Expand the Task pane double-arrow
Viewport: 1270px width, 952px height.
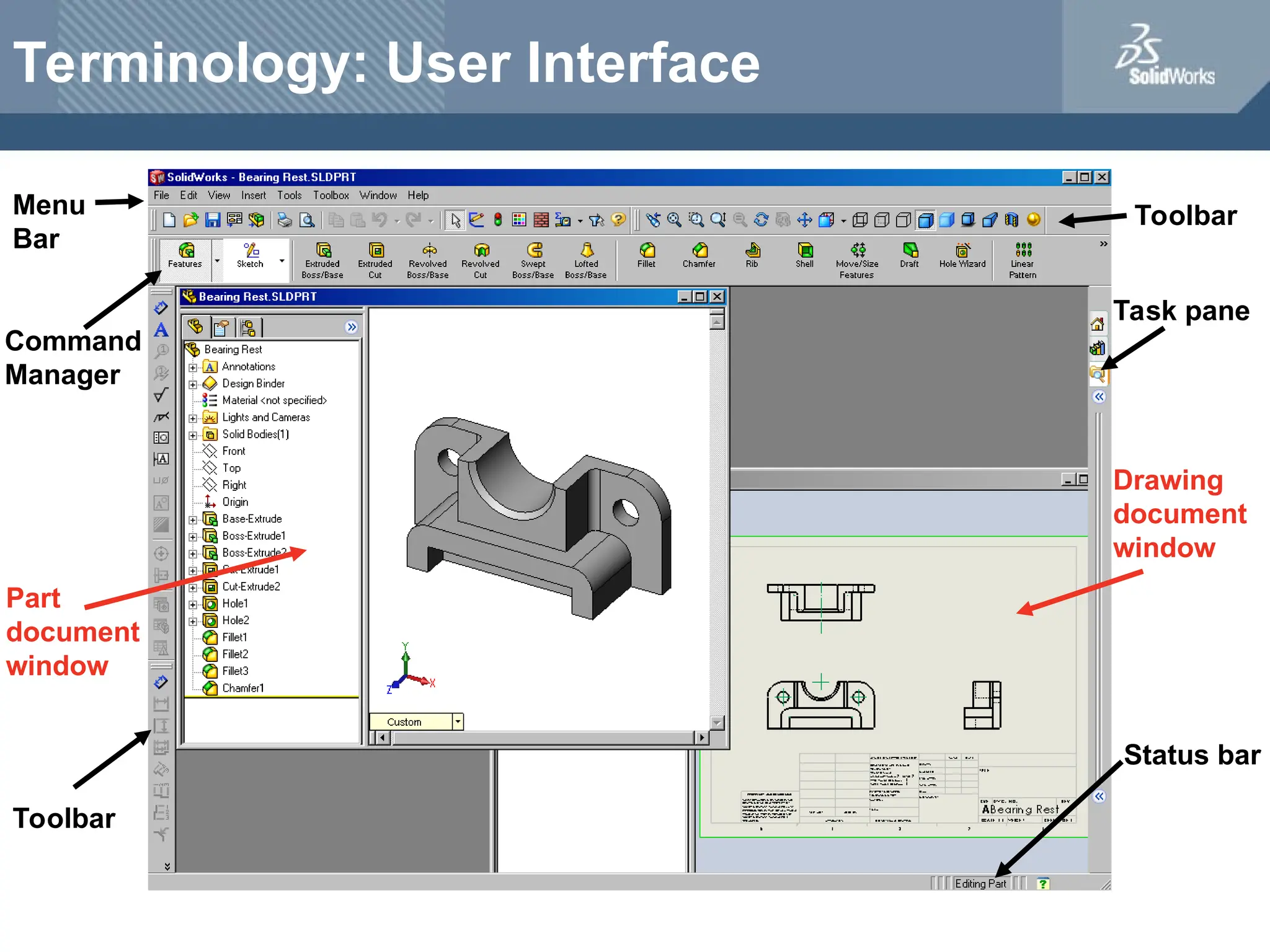click(x=1099, y=397)
